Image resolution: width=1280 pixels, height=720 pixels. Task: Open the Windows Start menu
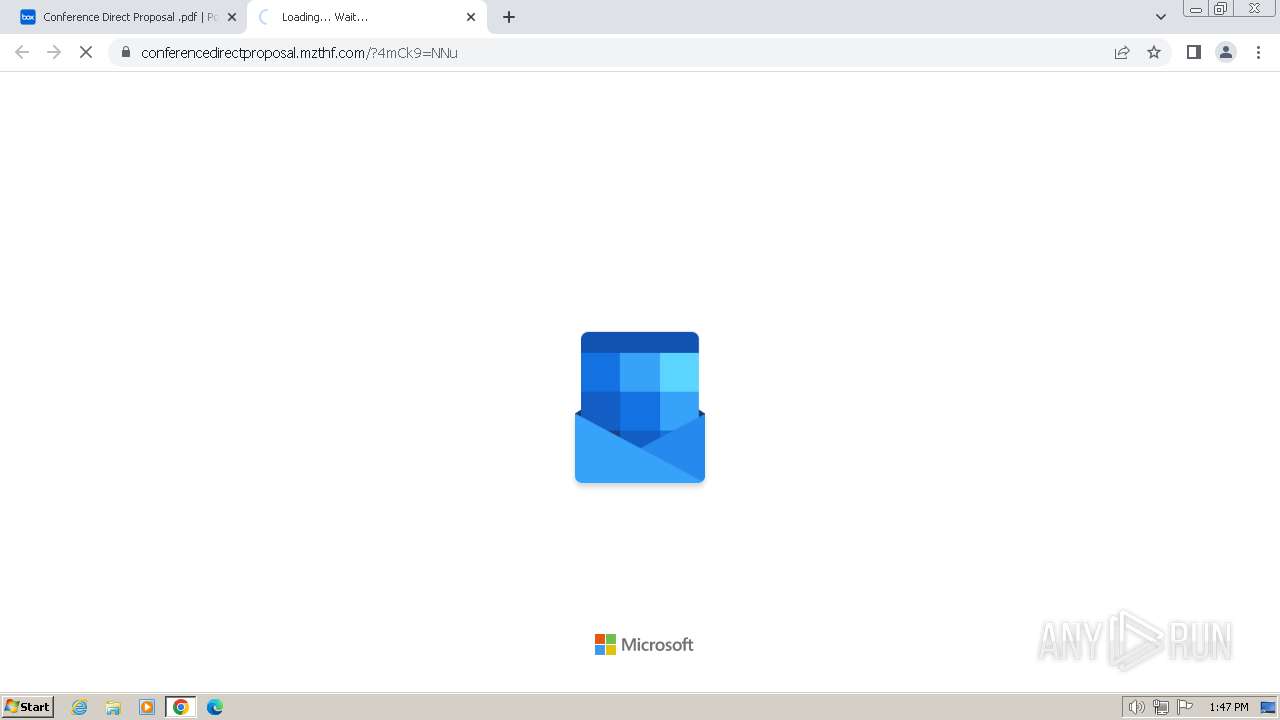coord(28,706)
